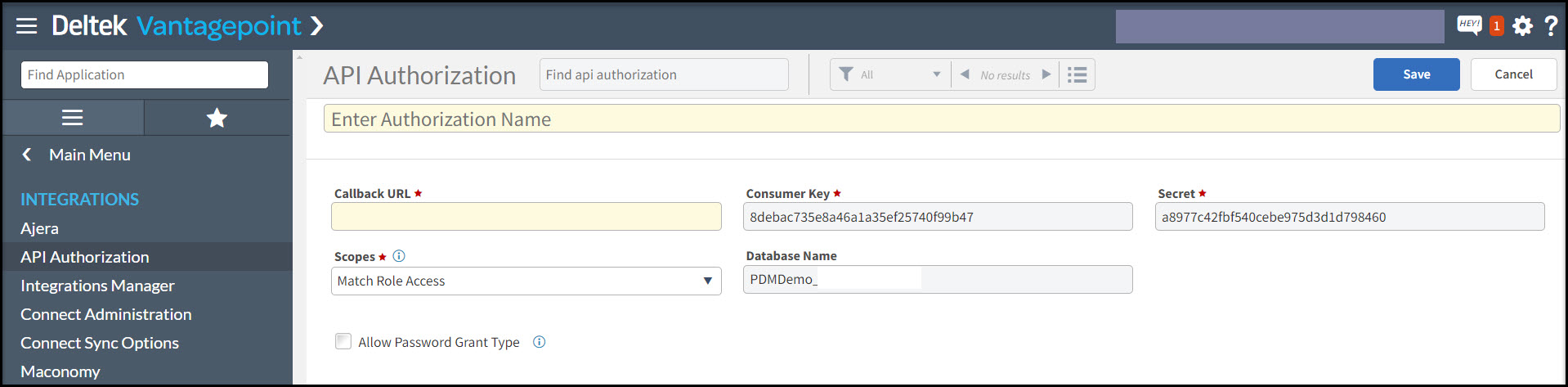
Task: Show Allow Password Grant Type info icon
Action: click(539, 342)
